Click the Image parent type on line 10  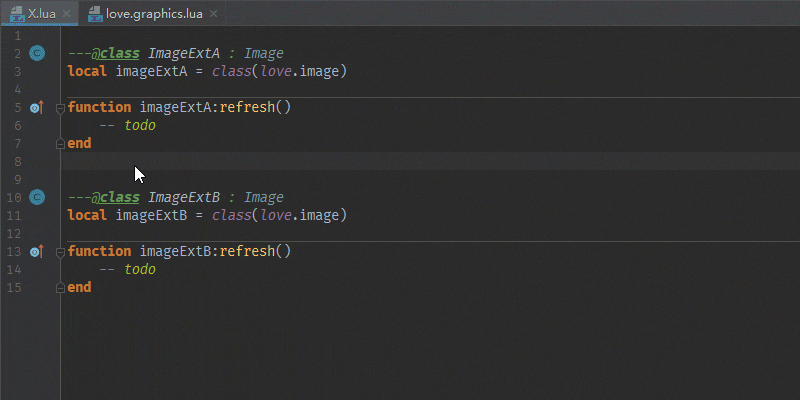coord(263,197)
